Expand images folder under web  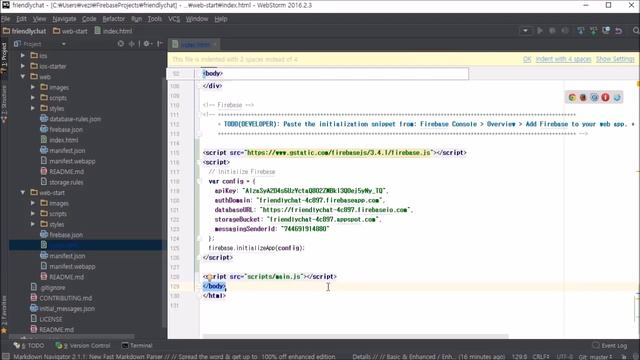33,87
